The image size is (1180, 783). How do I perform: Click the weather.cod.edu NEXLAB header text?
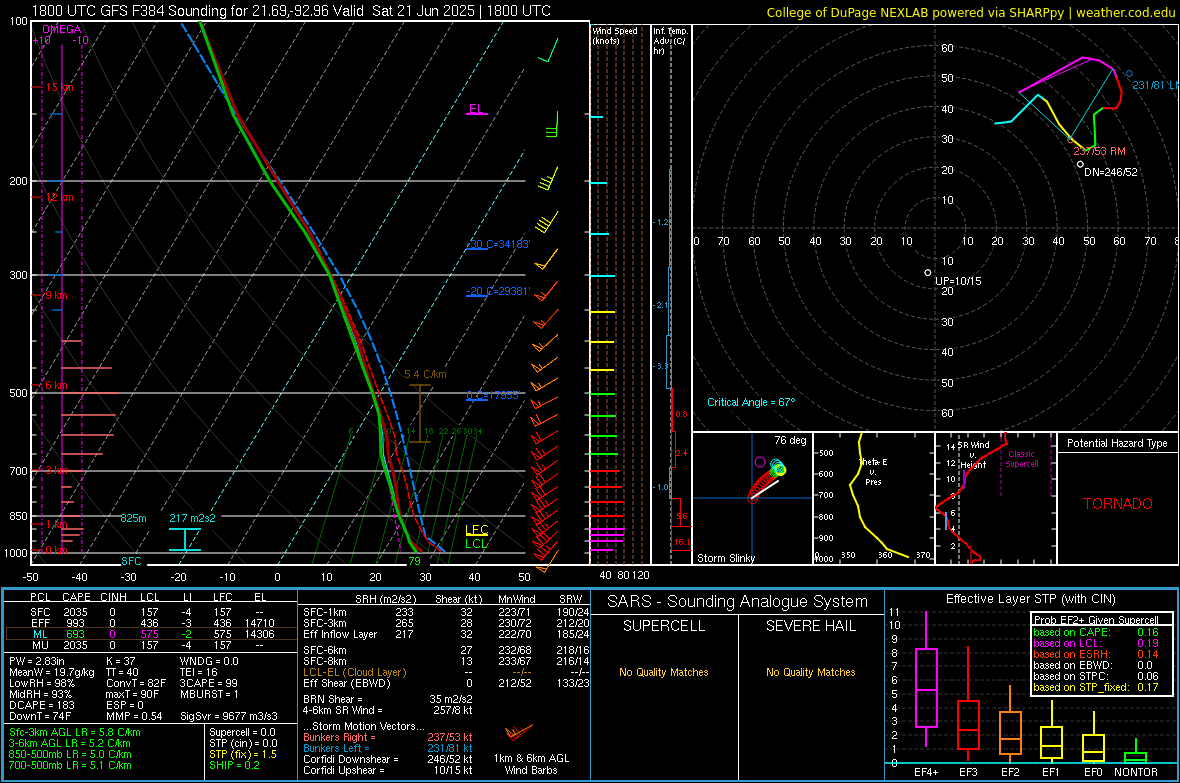(970, 12)
